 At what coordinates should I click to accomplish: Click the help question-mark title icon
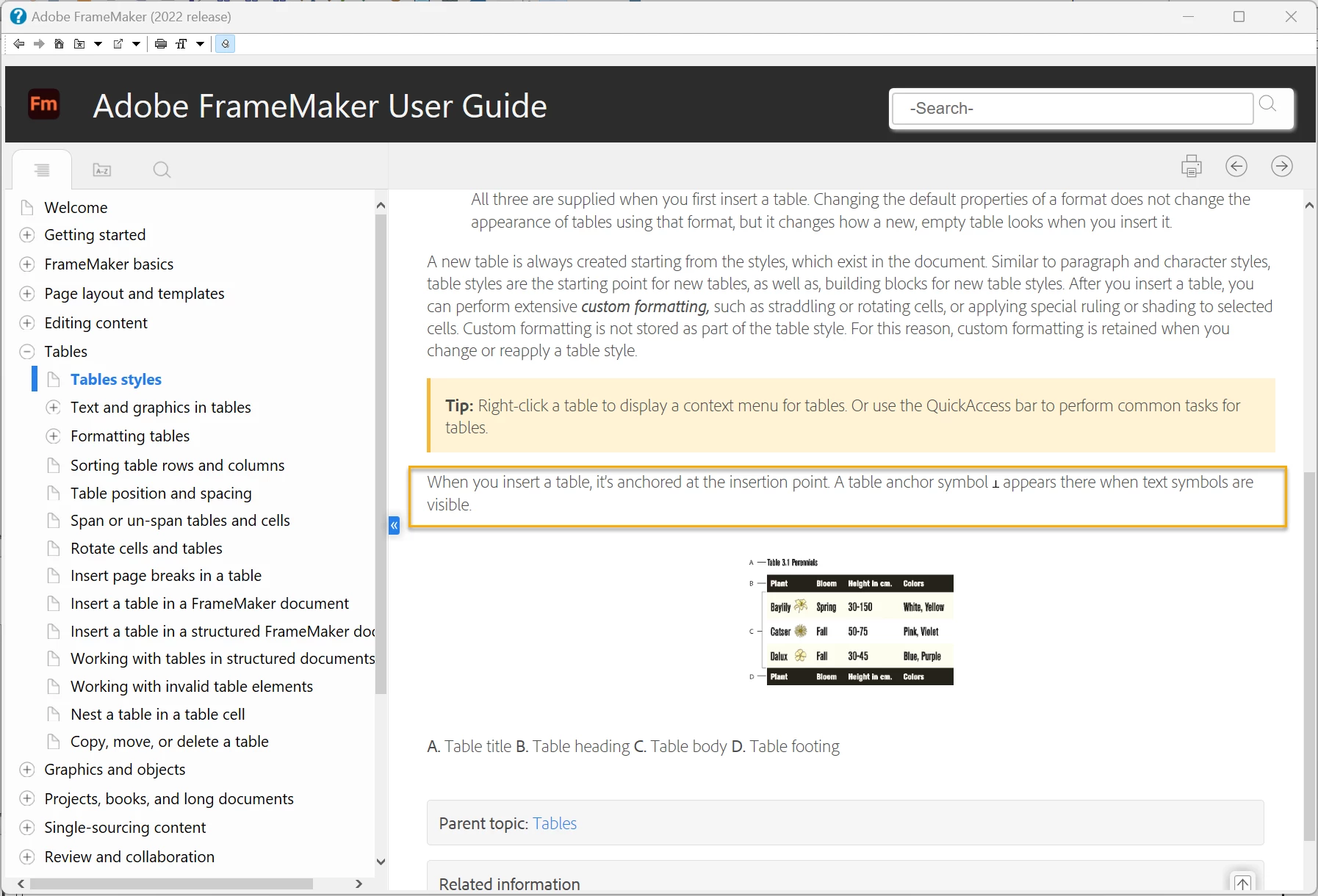(x=18, y=16)
